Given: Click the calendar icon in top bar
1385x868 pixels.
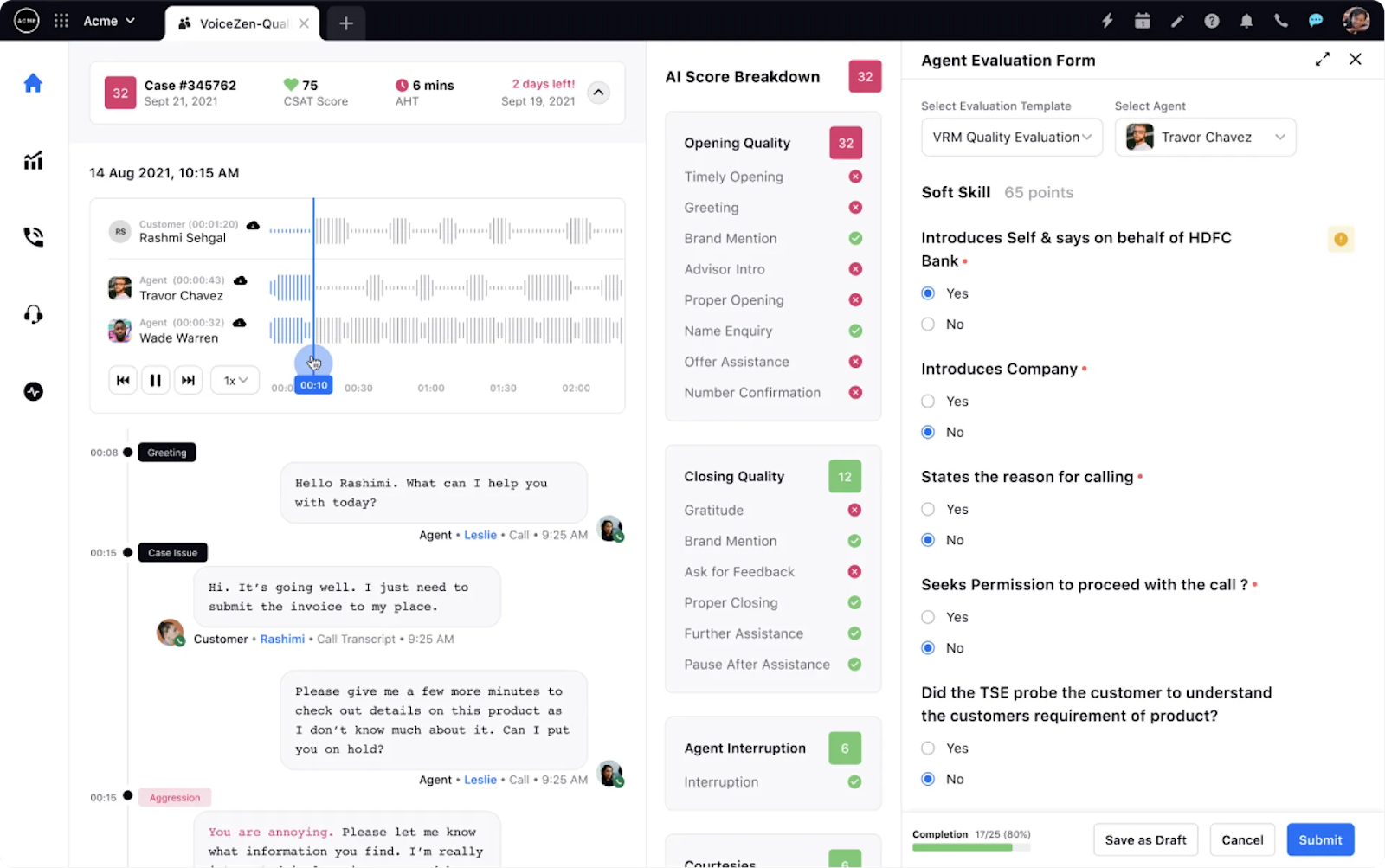Looking at the screenshot, I should point(1143,20).
